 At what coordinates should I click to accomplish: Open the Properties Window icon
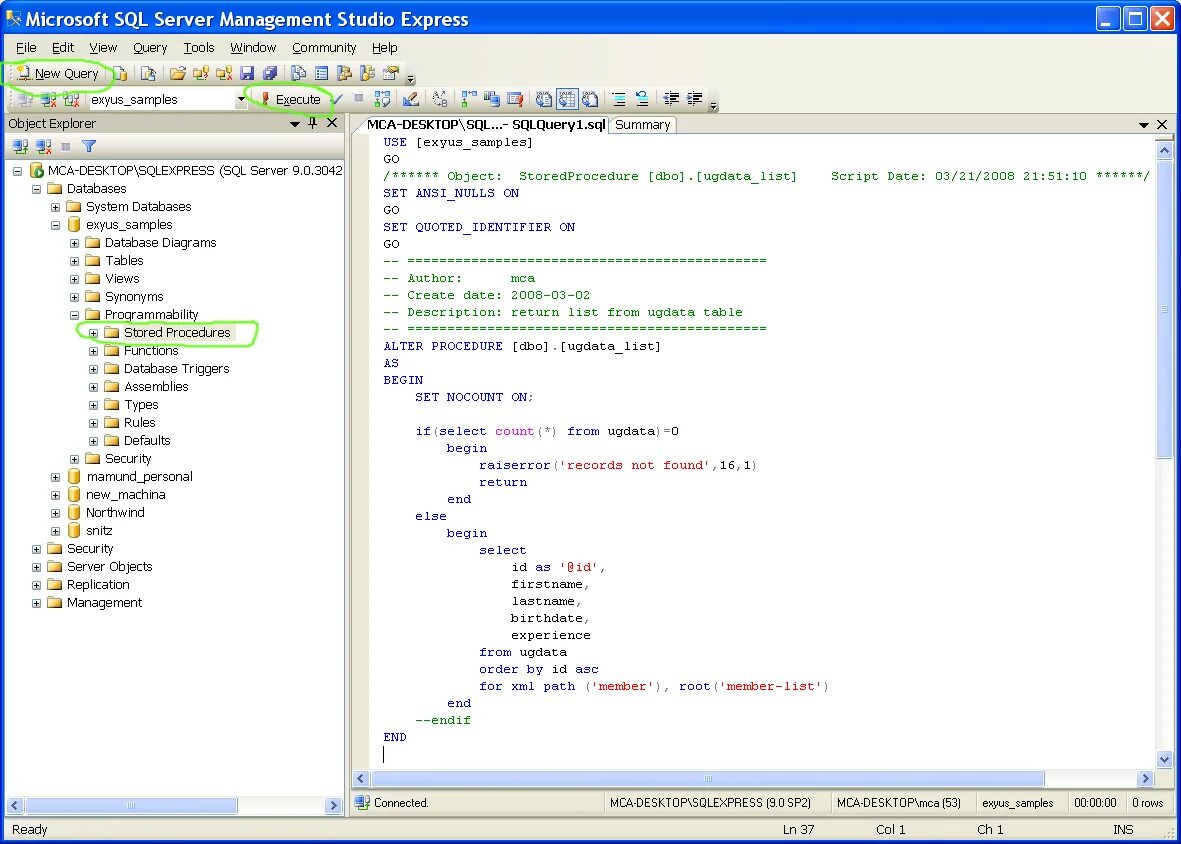click(x=390, y=73)
